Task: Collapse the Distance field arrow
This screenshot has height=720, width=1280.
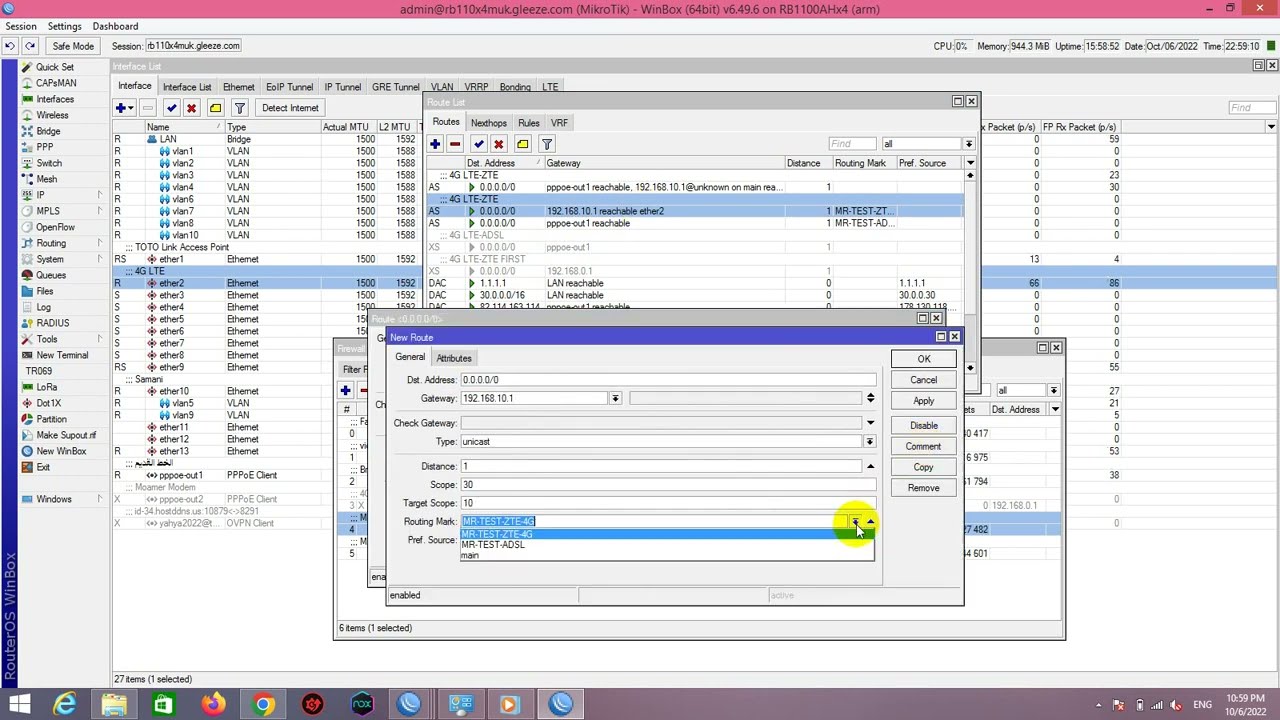Action: point(870,466)
